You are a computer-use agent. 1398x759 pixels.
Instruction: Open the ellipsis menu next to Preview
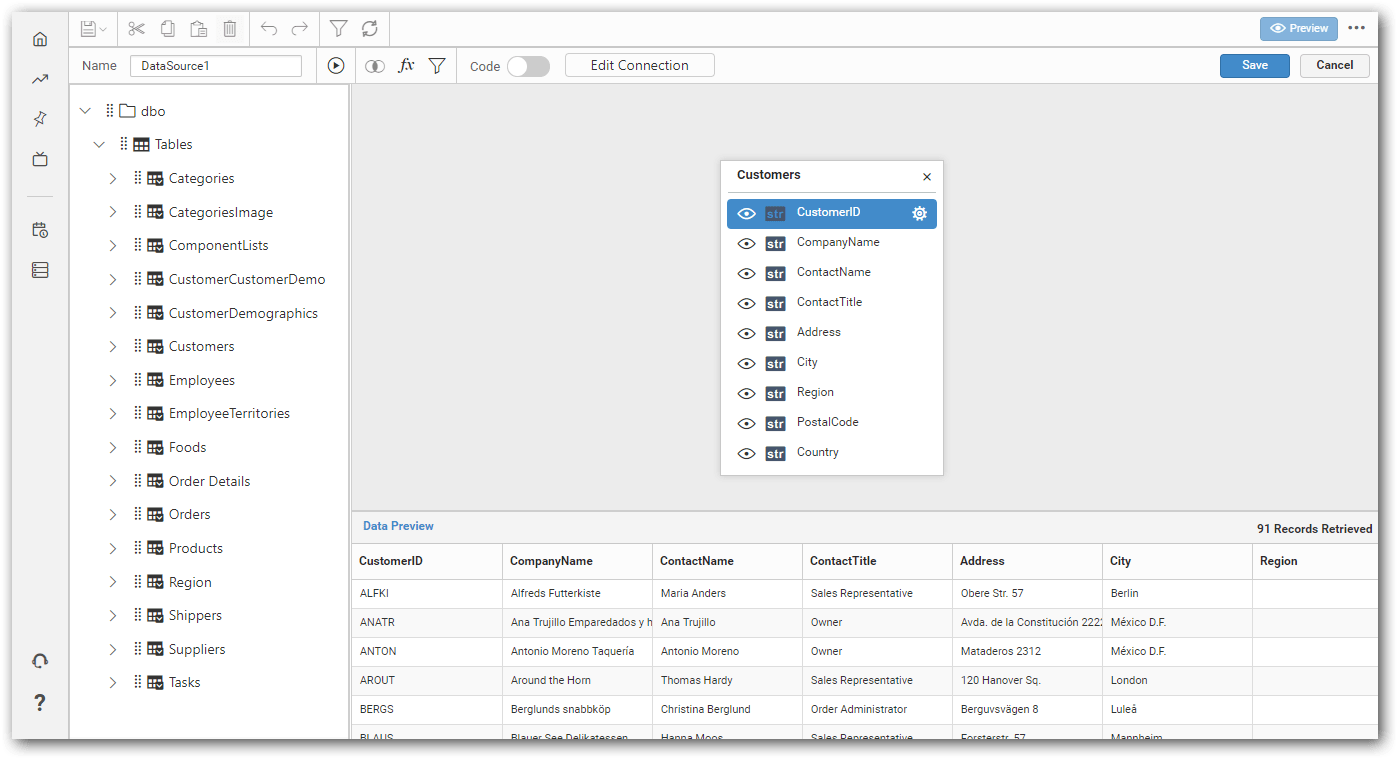tap(1357, 28)
